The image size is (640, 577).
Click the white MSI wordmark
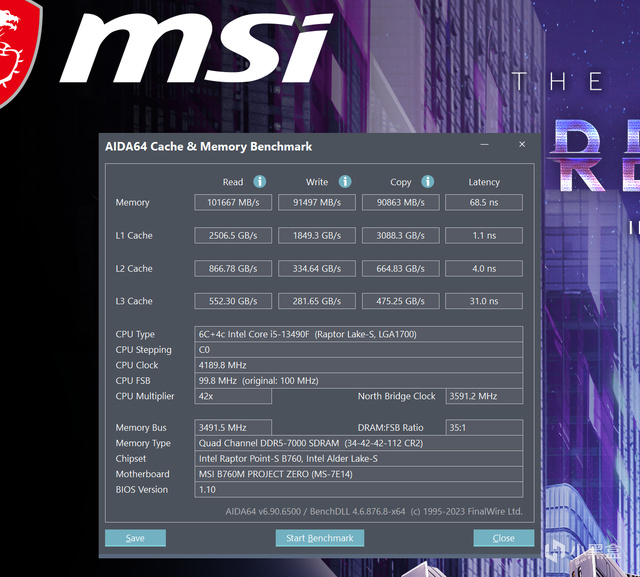pos(196,48)
